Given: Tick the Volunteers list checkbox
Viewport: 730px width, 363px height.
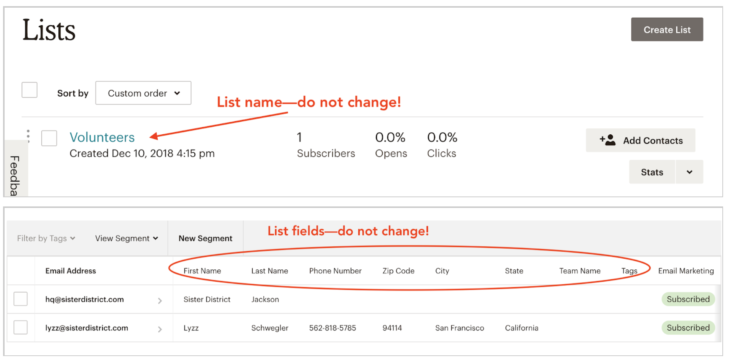Looking at the screenshot, I should 49,138.
